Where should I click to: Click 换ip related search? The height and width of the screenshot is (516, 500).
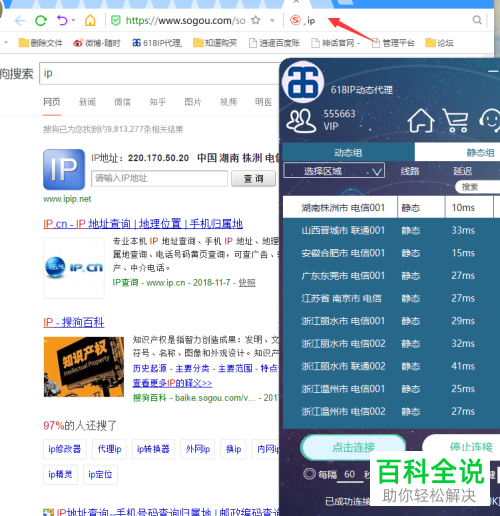pos(233,449)
